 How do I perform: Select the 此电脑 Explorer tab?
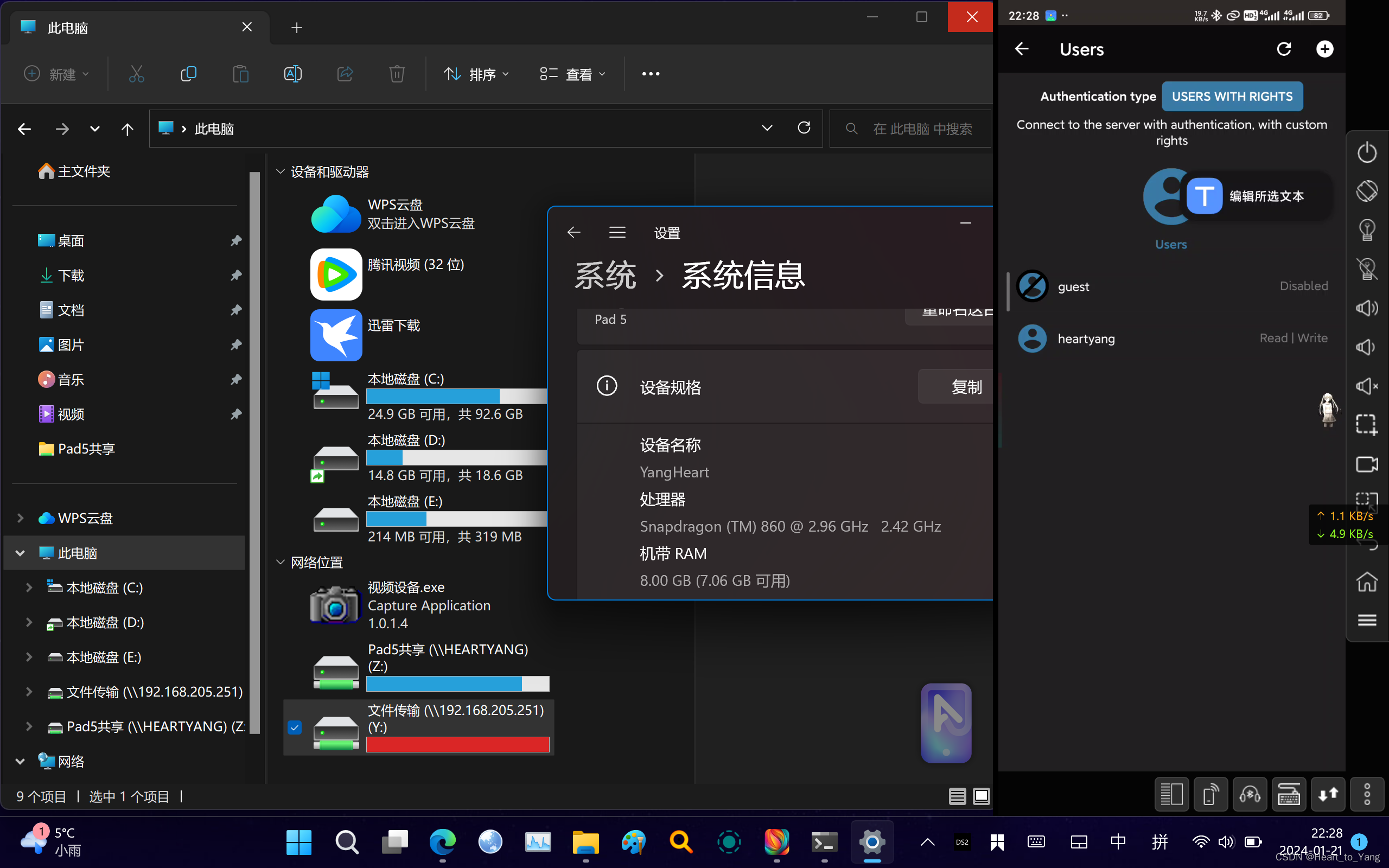point(139,28)
